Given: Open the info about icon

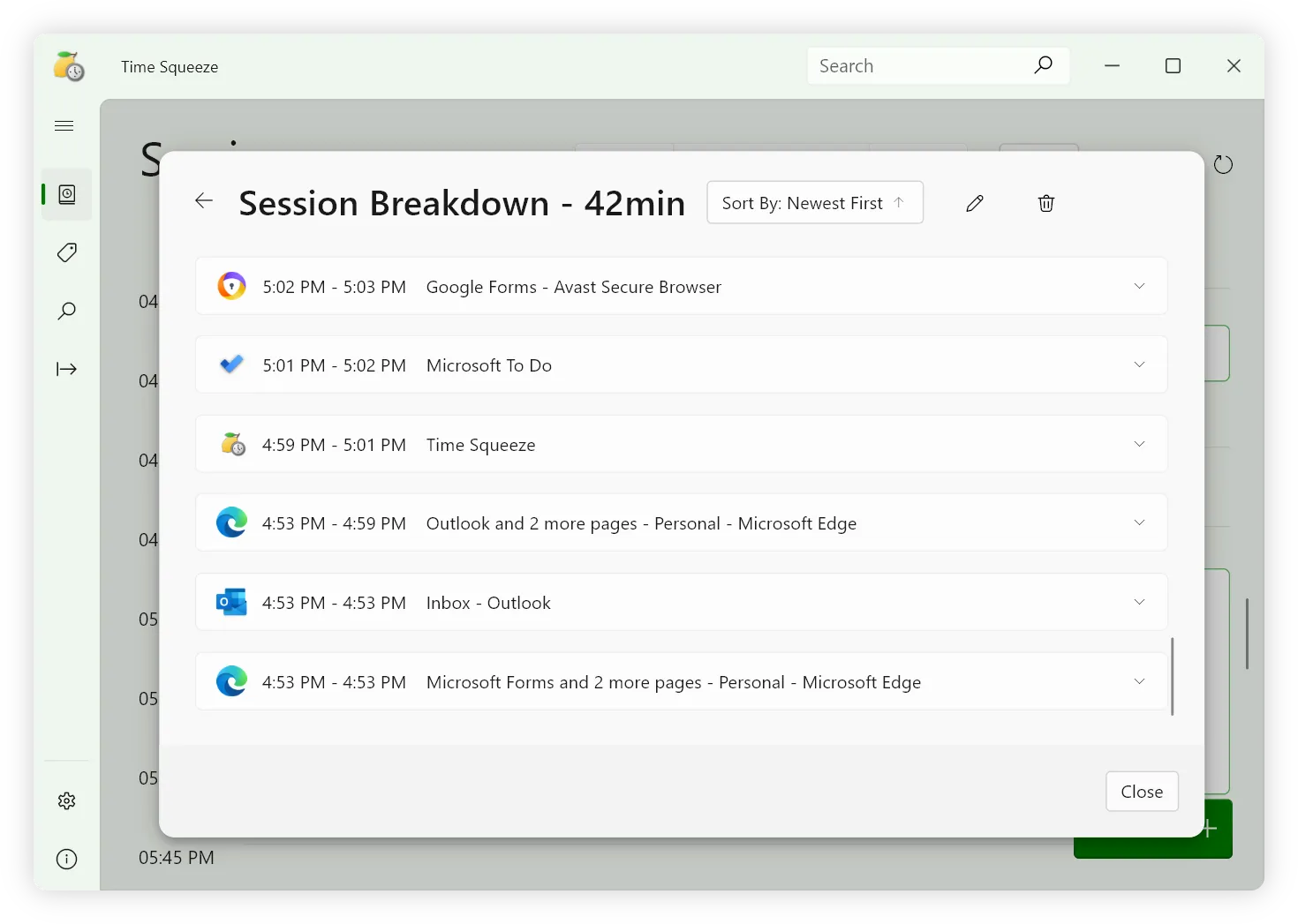Looking at the screenshot, I should click(67, 860).
